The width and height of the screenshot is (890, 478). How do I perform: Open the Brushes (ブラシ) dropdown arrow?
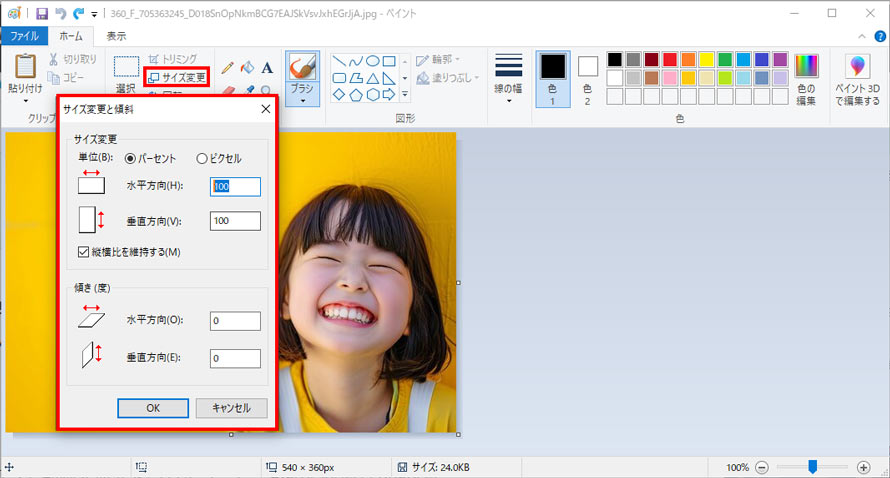tap(303, 101)
